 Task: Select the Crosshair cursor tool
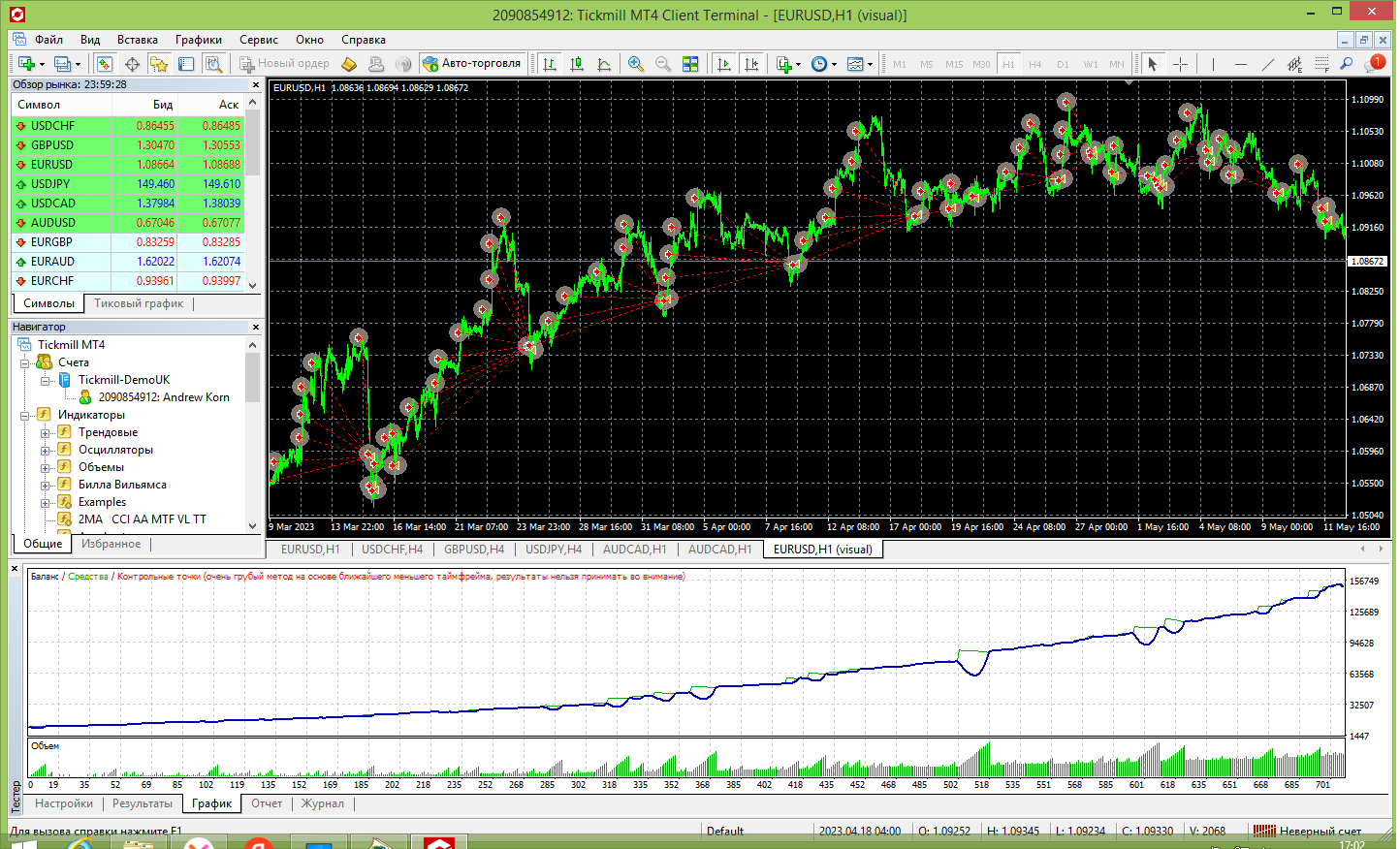pos(1180,64)
